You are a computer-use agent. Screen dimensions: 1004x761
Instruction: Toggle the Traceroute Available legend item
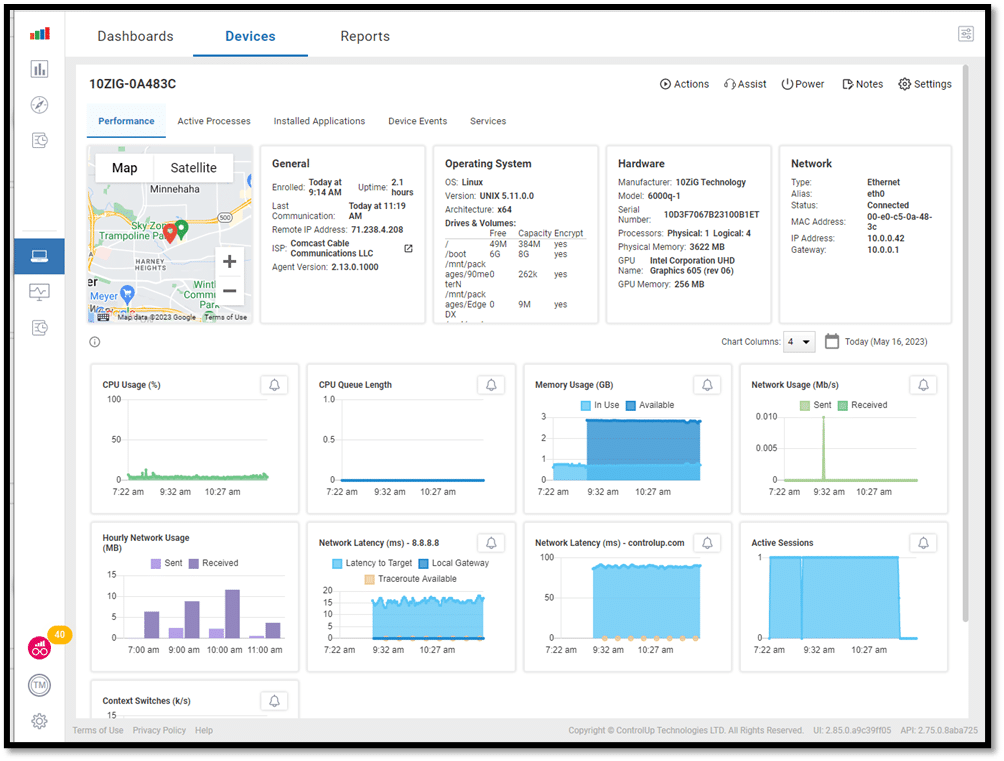pos(410,579)
